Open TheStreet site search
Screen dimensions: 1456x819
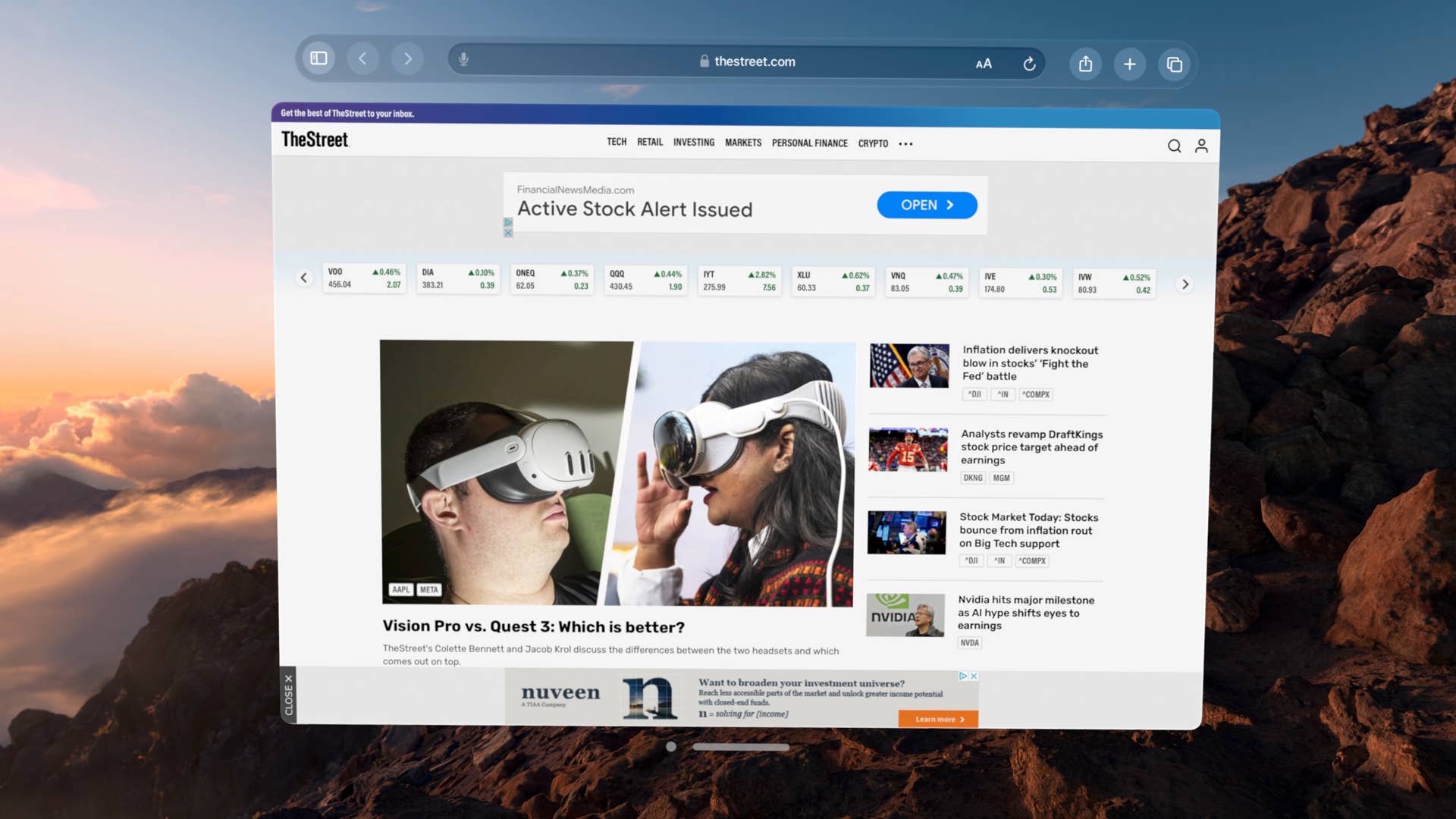(x=1174, y=146)
